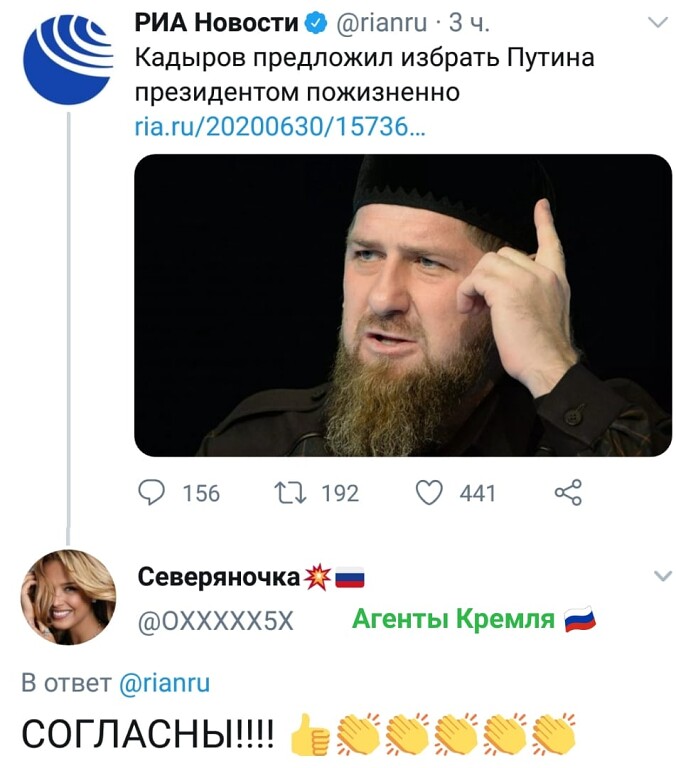Open the @rianru handle in header

pyautogui.click(x=382, y=23)
